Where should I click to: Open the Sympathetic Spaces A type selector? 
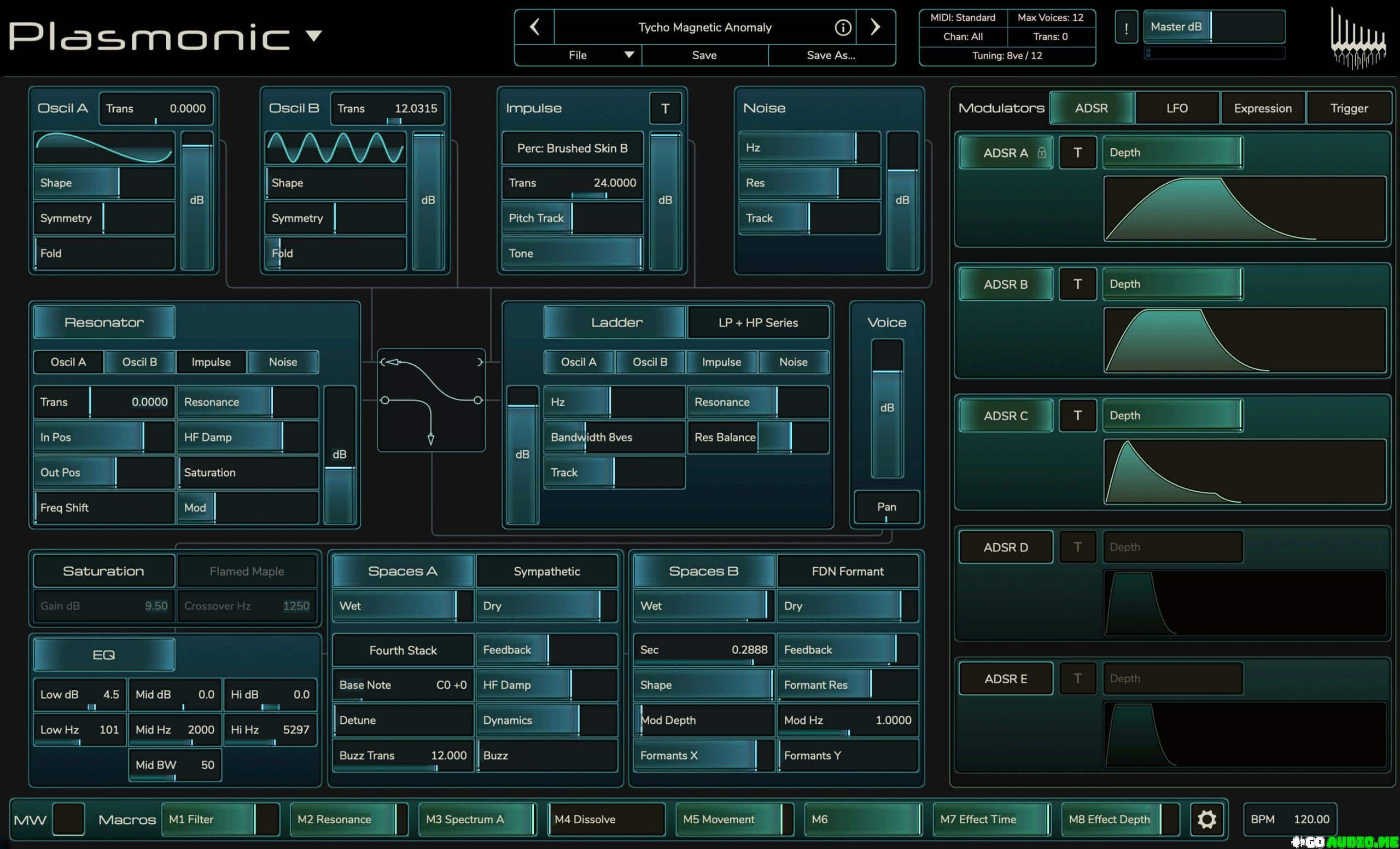tap(546, 571)
